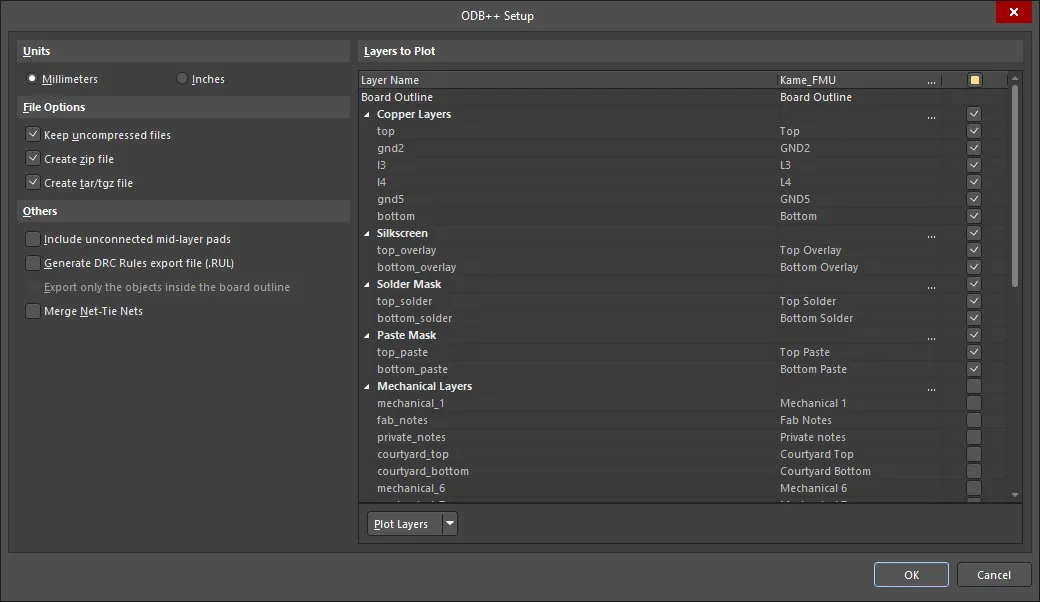Open ellipsis menu for Paste Mask row

click(931, 337)
